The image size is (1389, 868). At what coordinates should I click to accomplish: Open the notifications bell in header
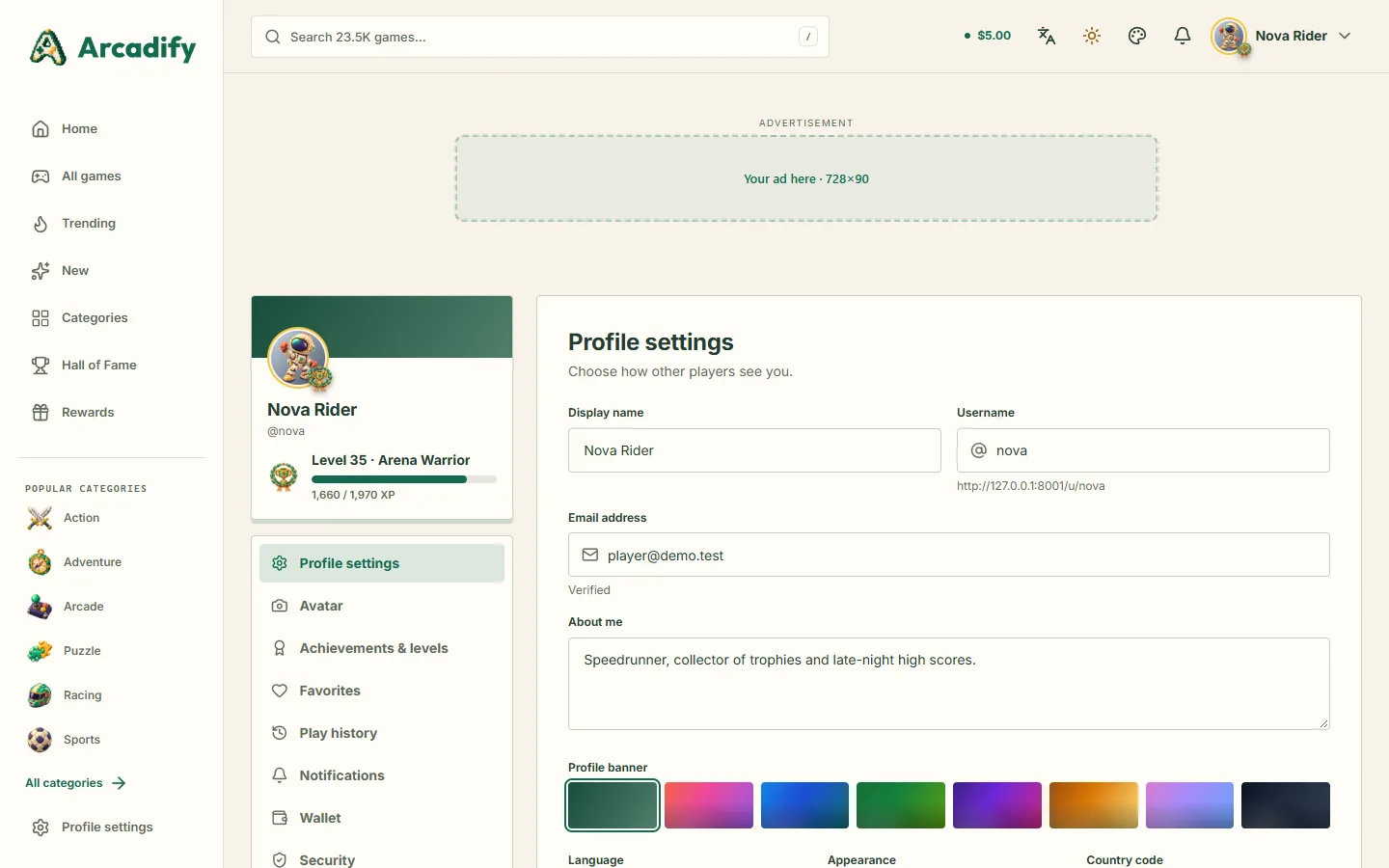coord(1183,36)
